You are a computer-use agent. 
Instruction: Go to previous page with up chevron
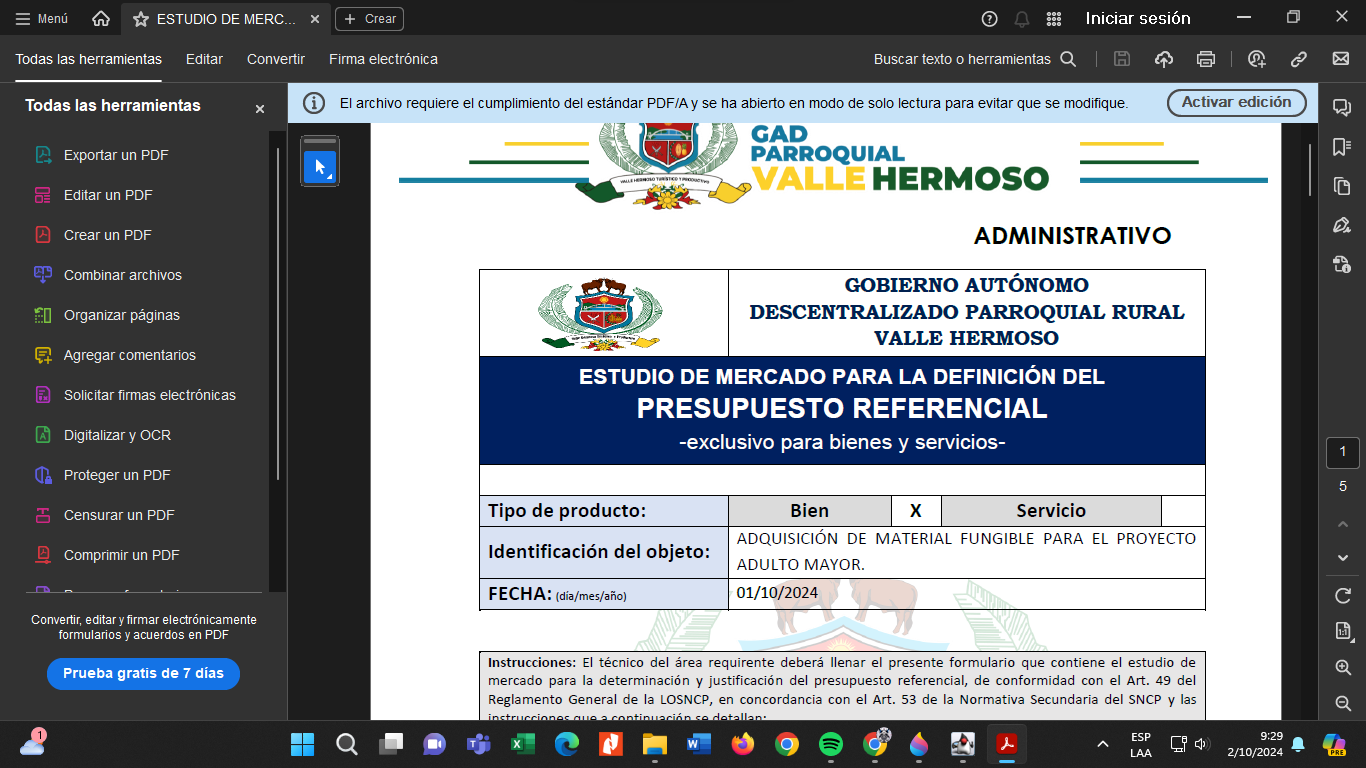[x=1342, y=524]
